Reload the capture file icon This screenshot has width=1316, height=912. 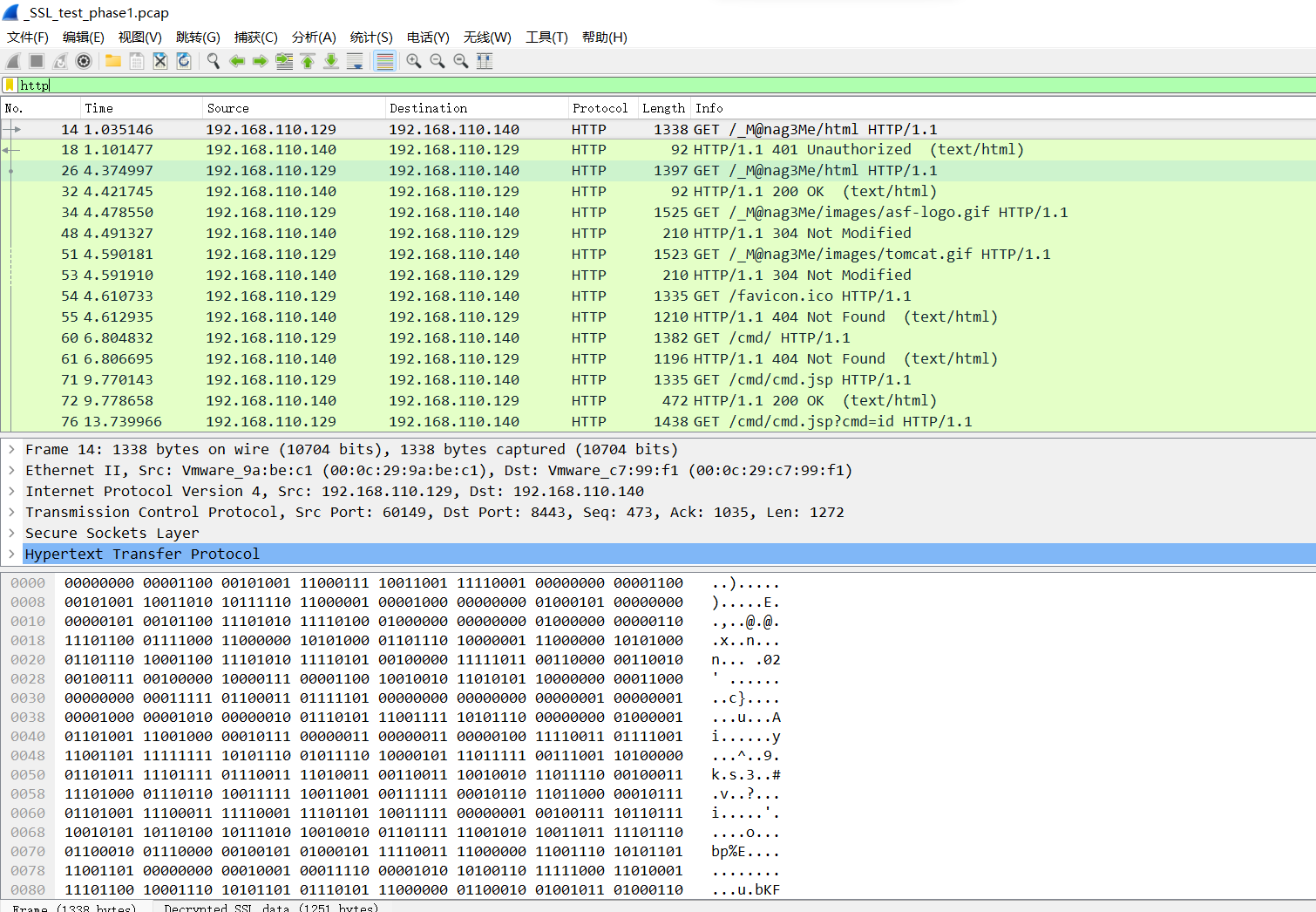[184, 61]
